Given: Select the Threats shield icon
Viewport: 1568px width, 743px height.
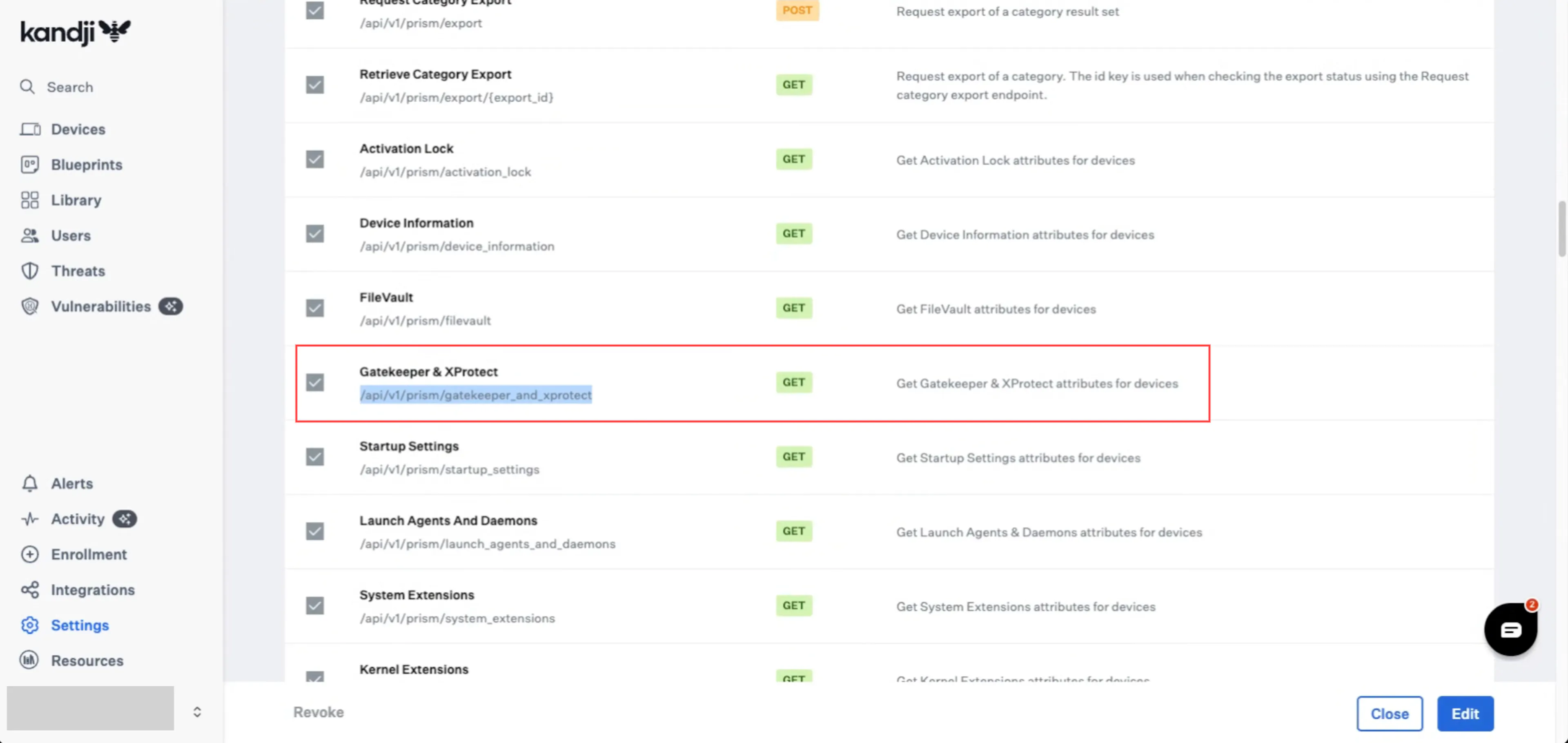Looking at the screenshot, I should [30, 271].
